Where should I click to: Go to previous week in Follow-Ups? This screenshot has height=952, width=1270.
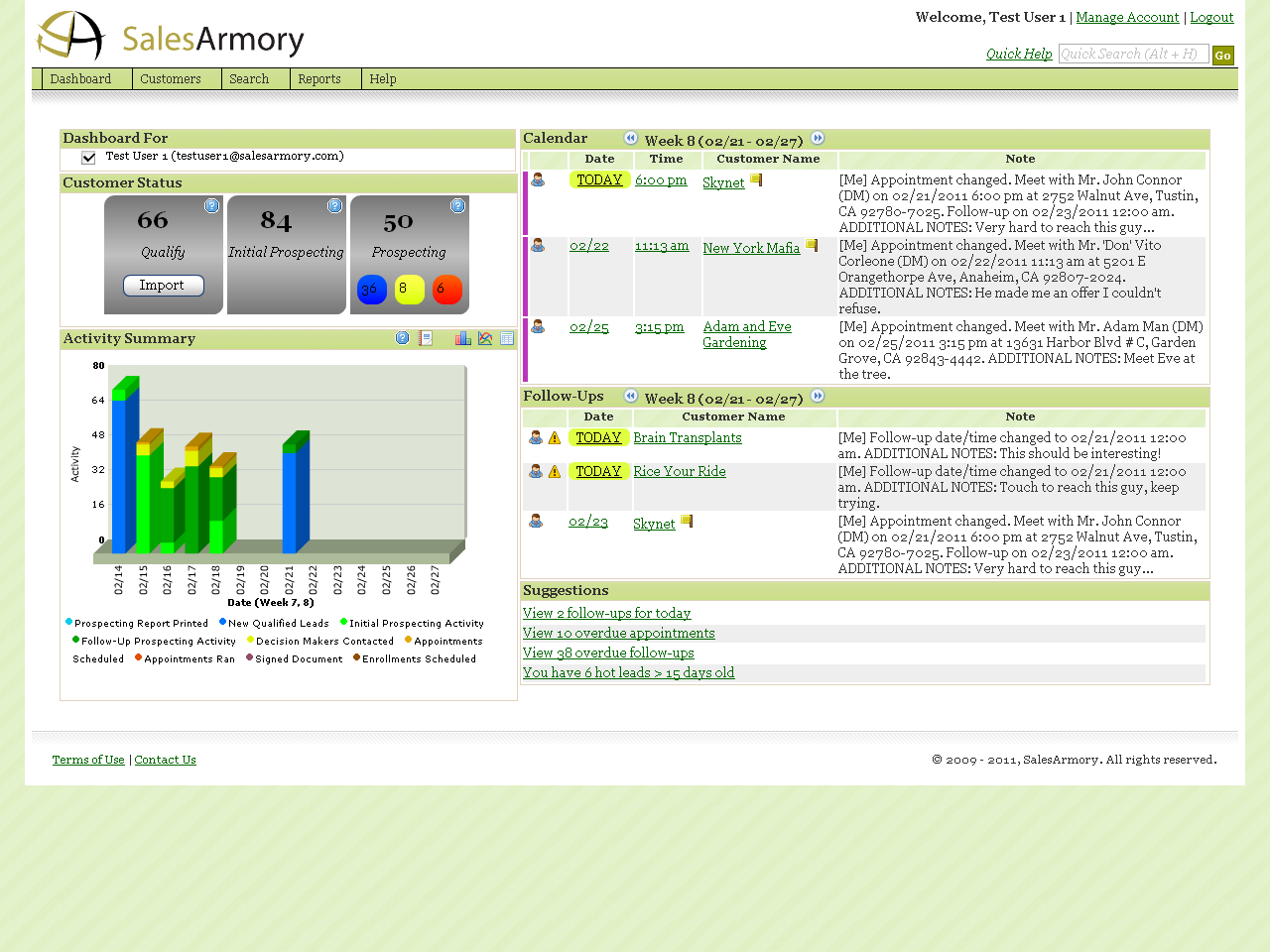point(631,396)
